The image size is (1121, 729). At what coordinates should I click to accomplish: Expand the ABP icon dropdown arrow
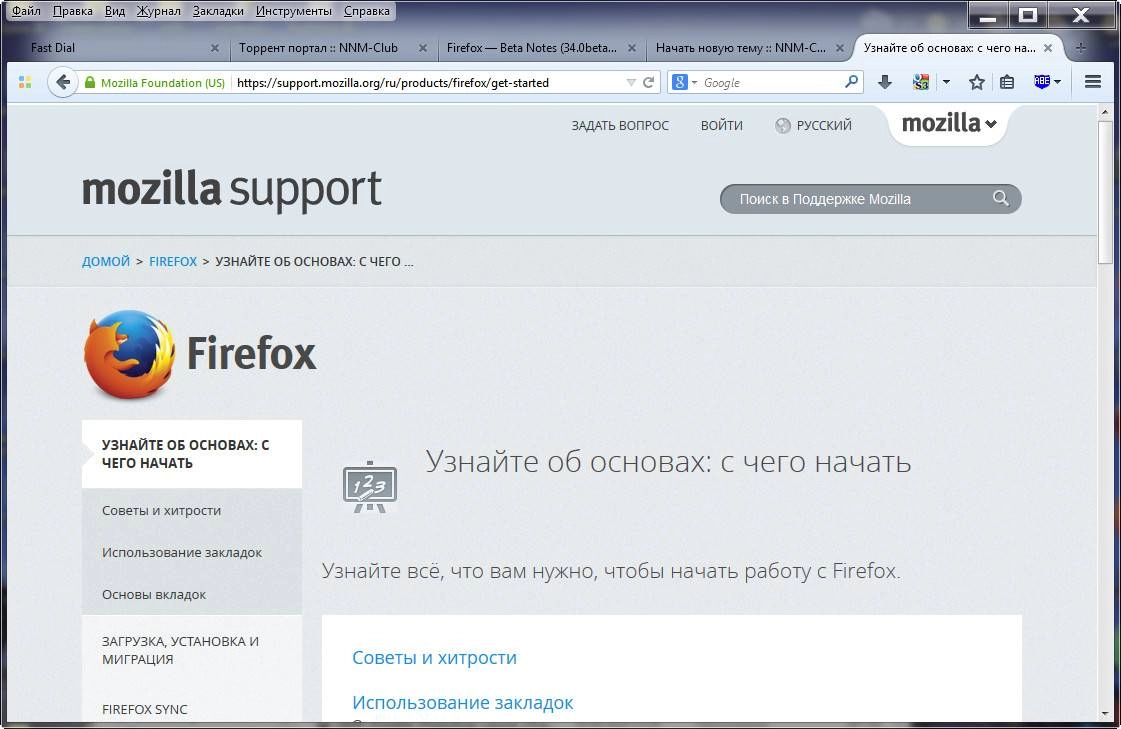coord(1057,82)
